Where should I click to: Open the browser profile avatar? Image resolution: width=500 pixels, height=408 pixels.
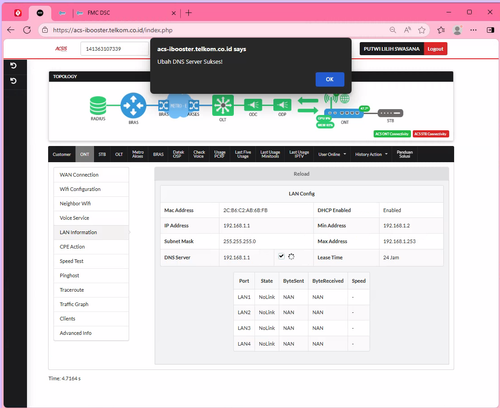pos(457,30)
